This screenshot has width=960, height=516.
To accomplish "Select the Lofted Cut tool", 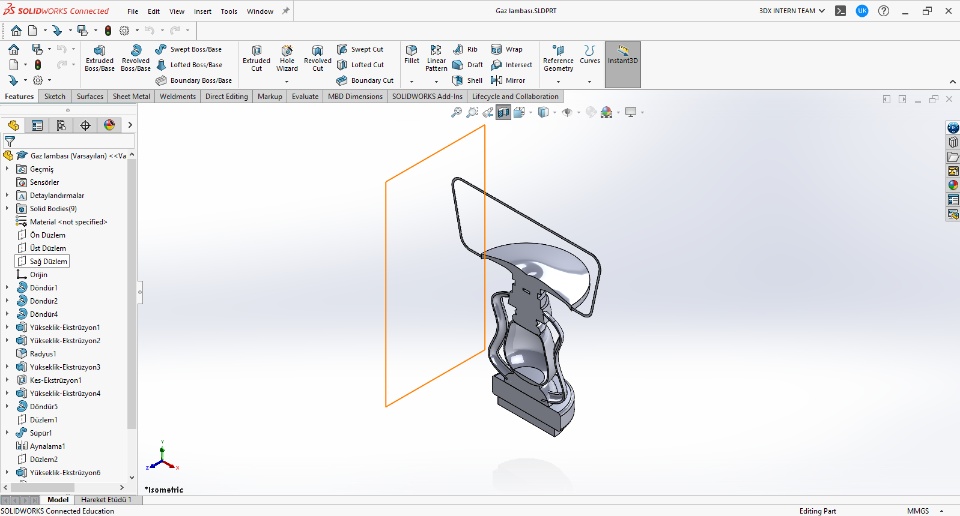I will (360, 65).
